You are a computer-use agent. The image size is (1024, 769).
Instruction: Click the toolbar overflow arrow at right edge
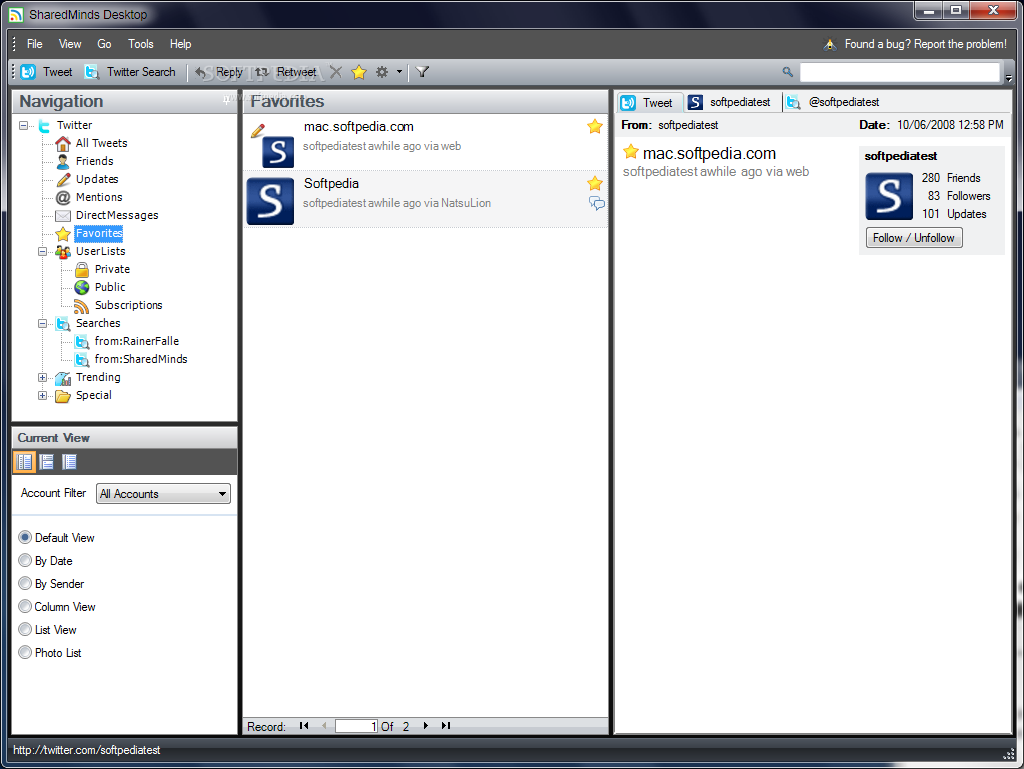(x=1009, y=78)
